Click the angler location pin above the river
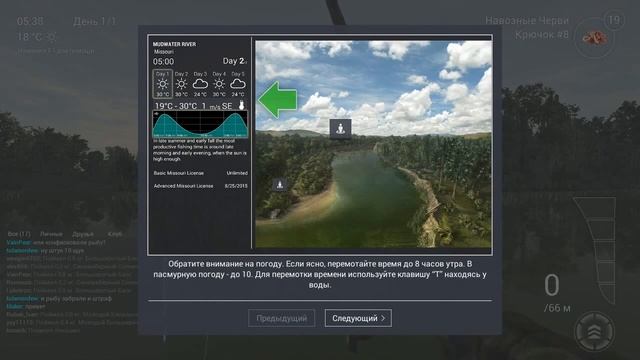 tap(340, 129)
